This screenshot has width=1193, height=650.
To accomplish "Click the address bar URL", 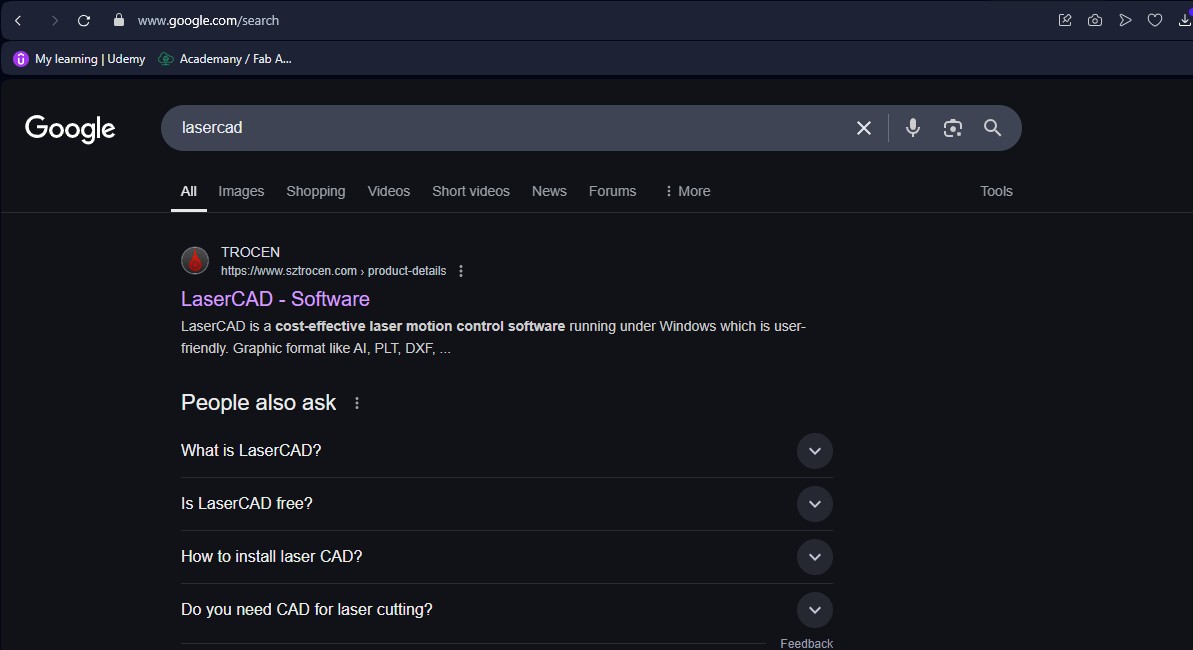I will pos(208,21).
